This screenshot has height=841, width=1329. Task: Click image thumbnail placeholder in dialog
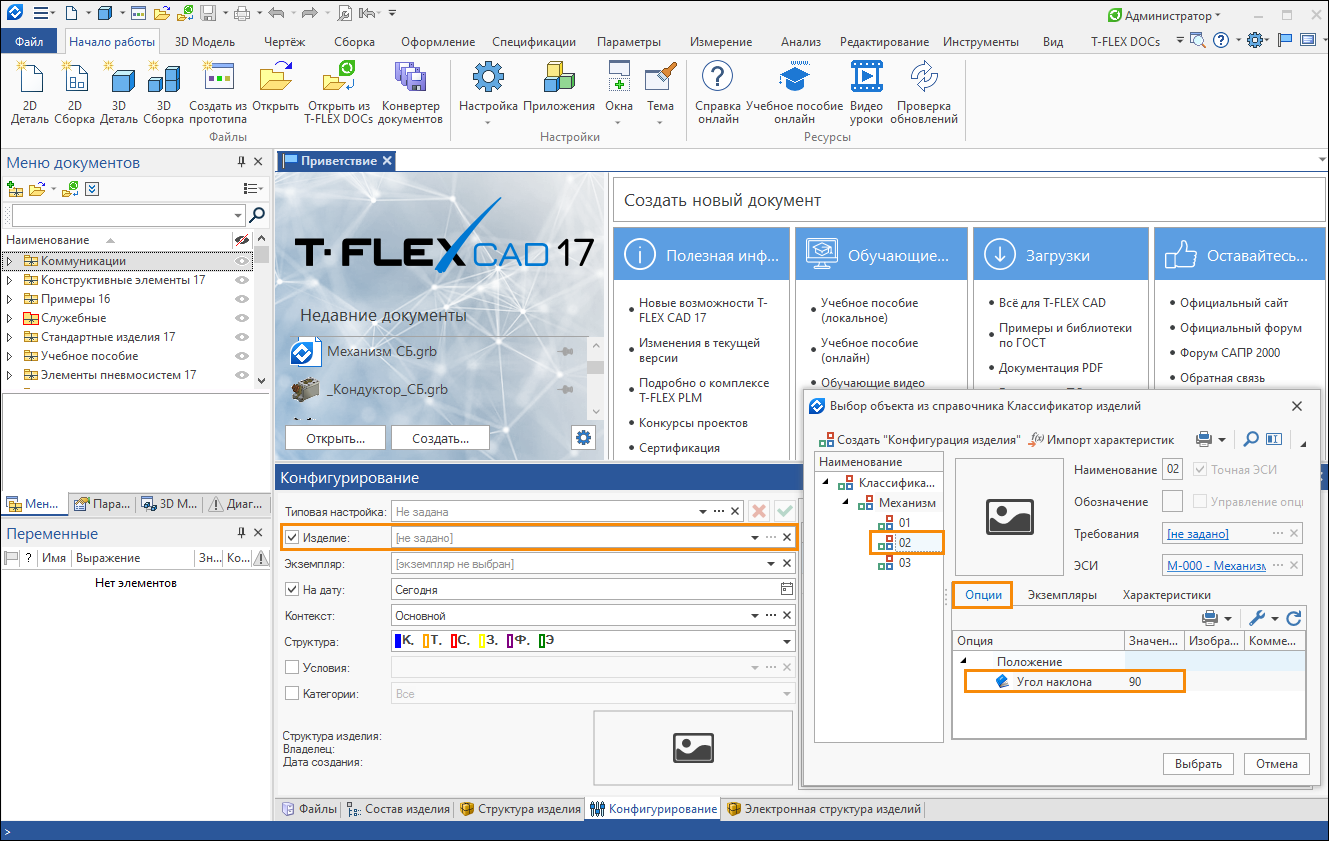[x=1010, y=515]
